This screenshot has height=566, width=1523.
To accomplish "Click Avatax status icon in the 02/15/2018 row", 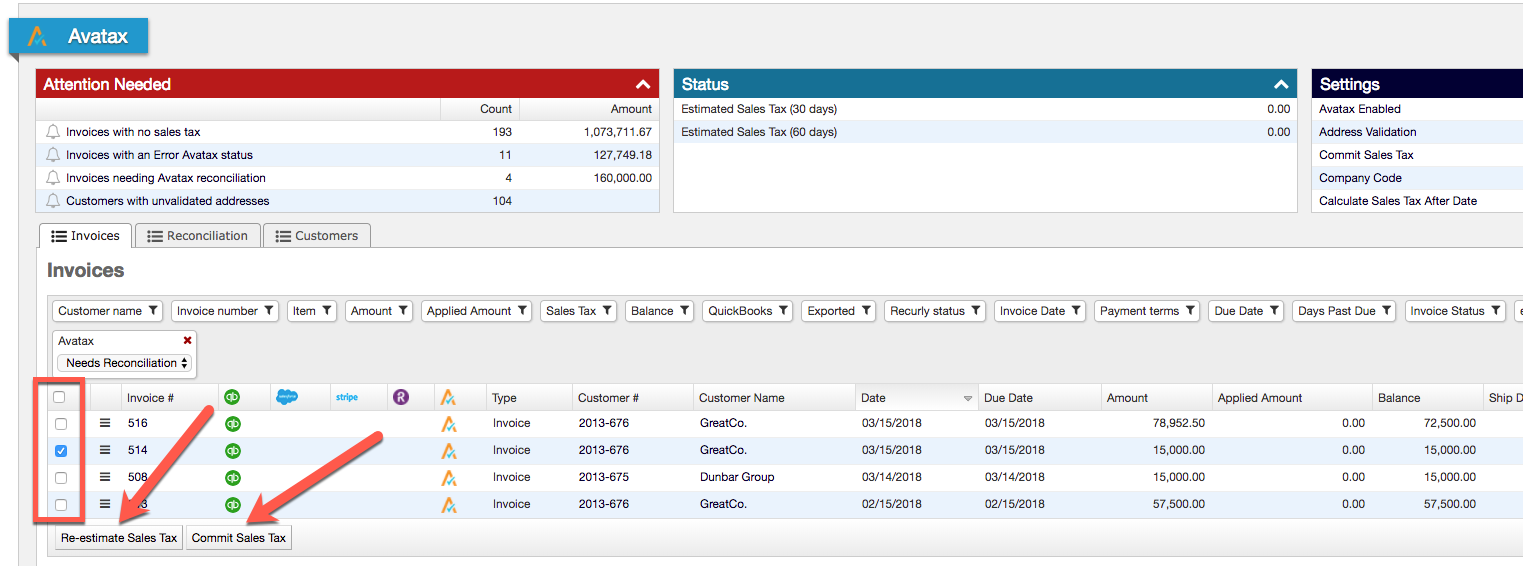I will click(449, 505).
